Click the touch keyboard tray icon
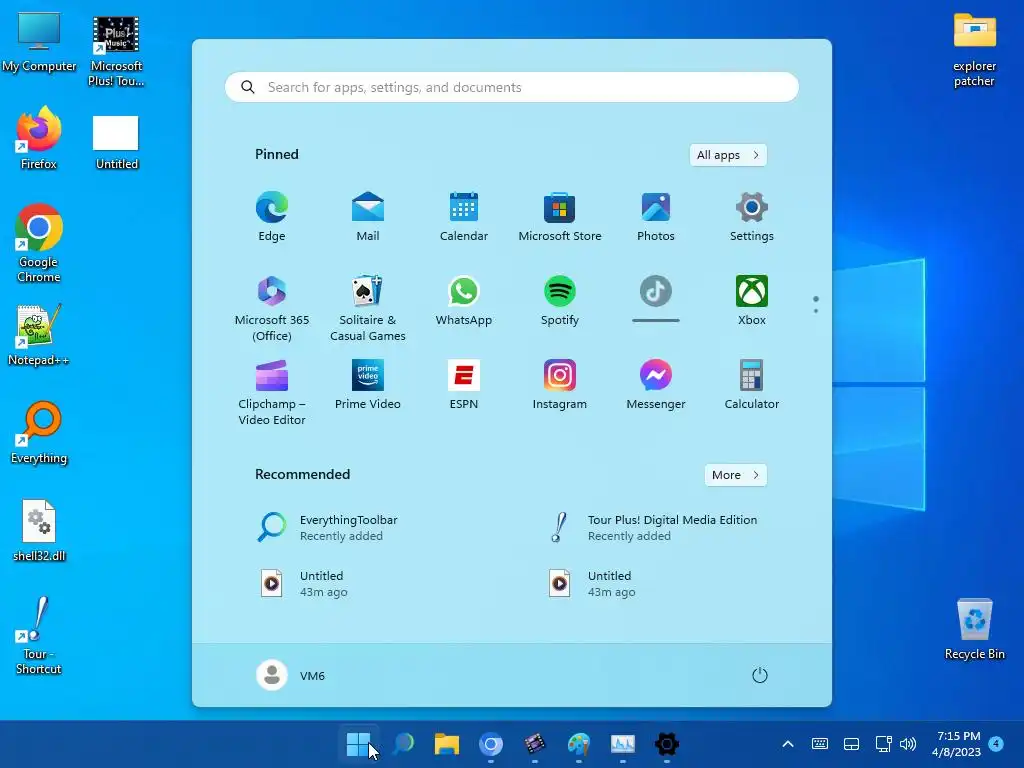The image size is (1024, 768). [x=820, y=744]
